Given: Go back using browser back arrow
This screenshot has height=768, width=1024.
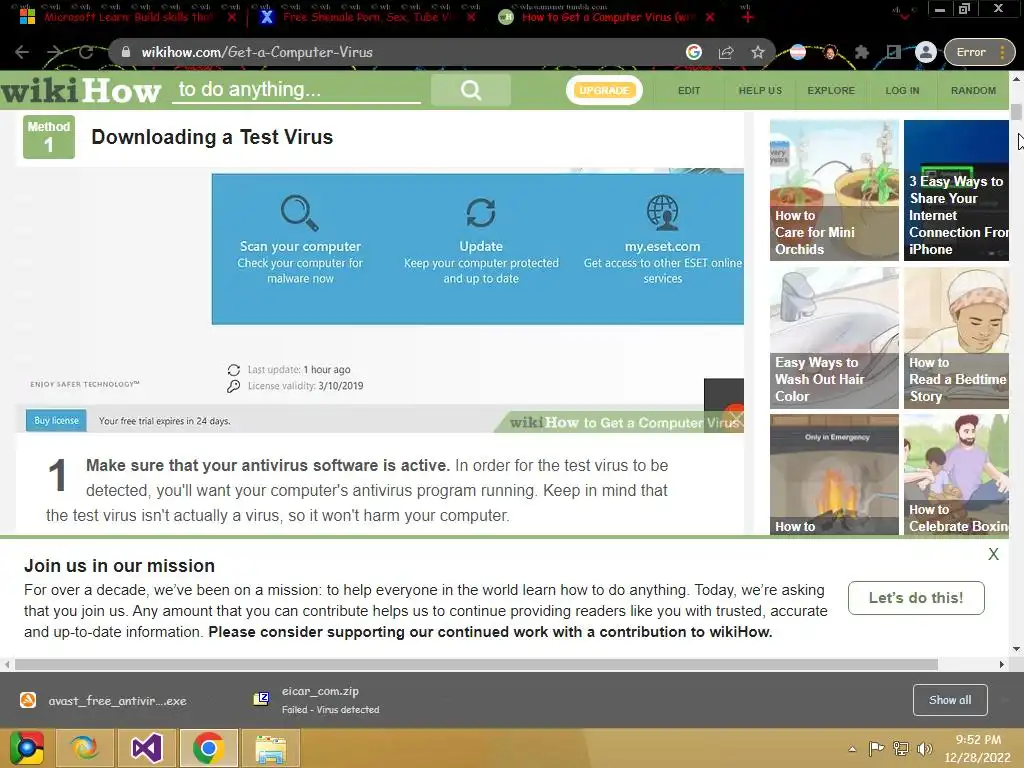Looking at the screenshot, I should (22, 52).
